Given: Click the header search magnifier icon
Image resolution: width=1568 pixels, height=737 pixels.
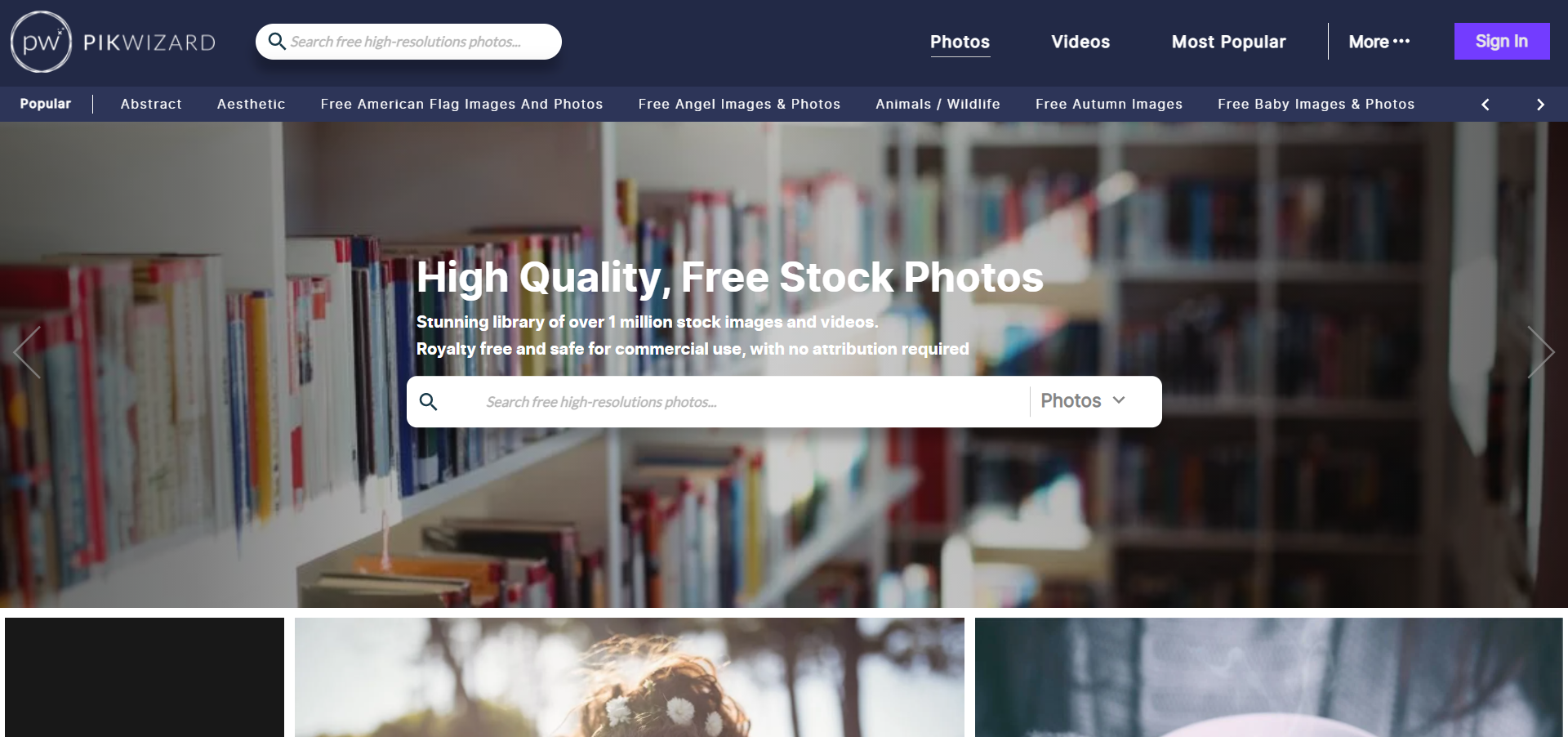Looking at the screenshot, I should pos(277,41).
